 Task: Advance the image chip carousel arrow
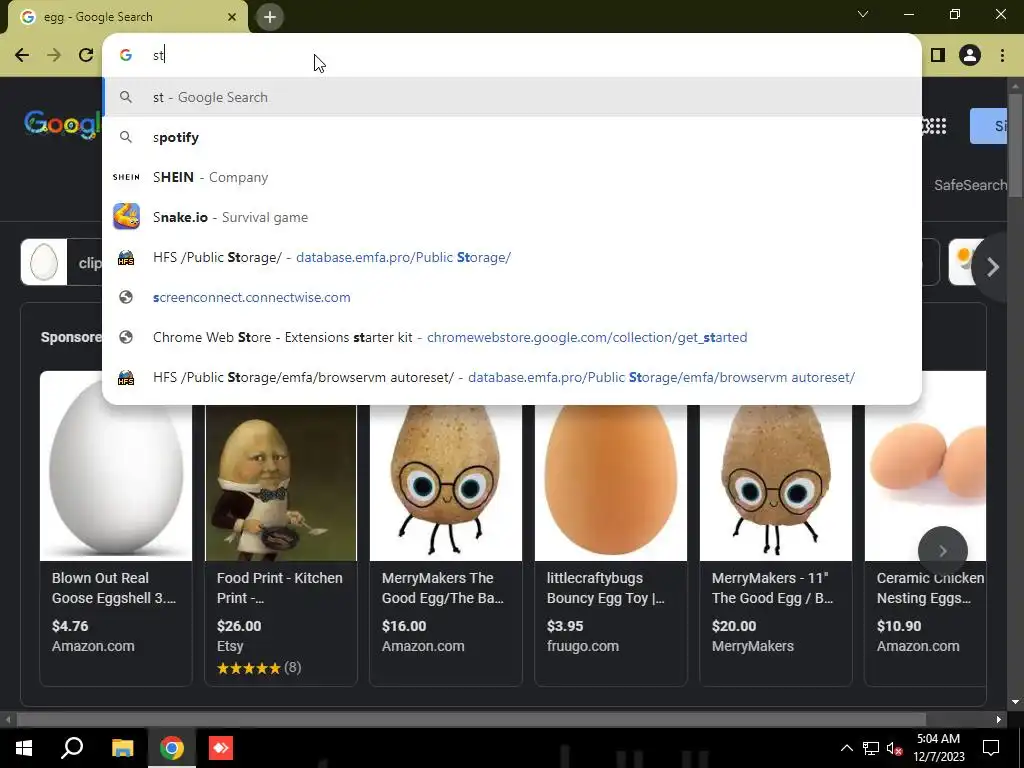[x=993, y=266]
